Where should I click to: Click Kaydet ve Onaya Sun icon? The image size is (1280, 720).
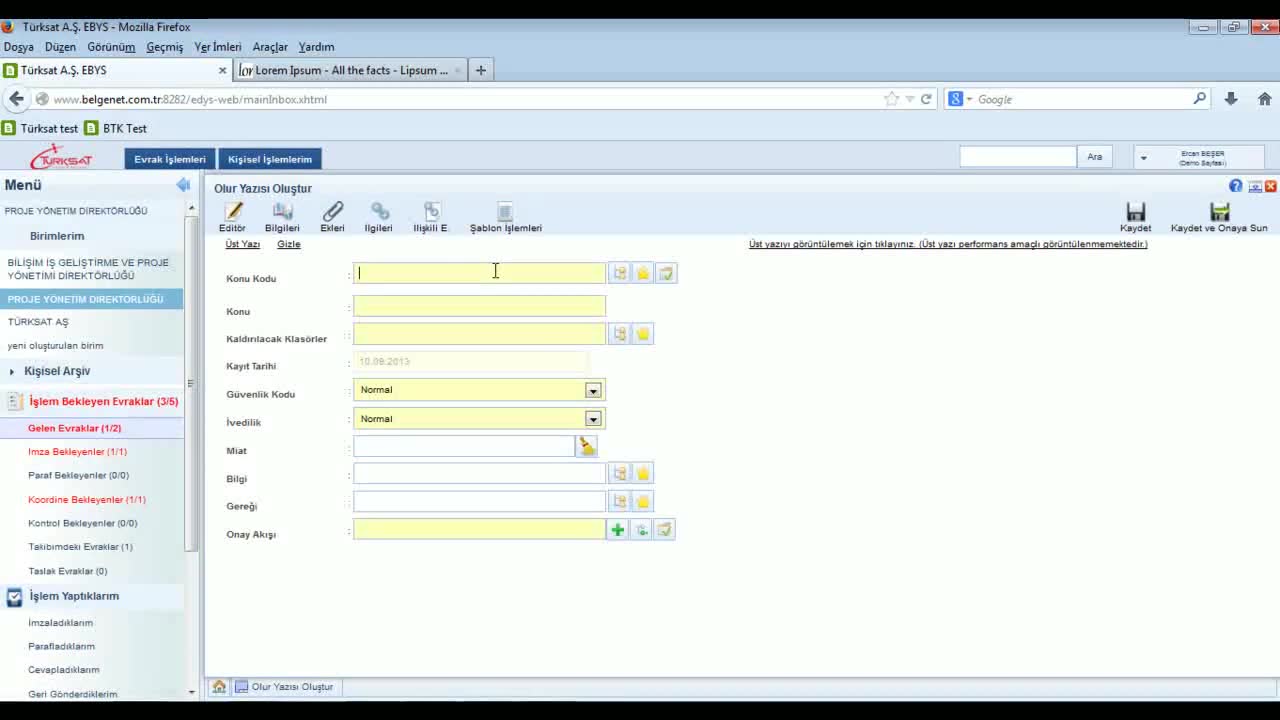click(1219, 212)
